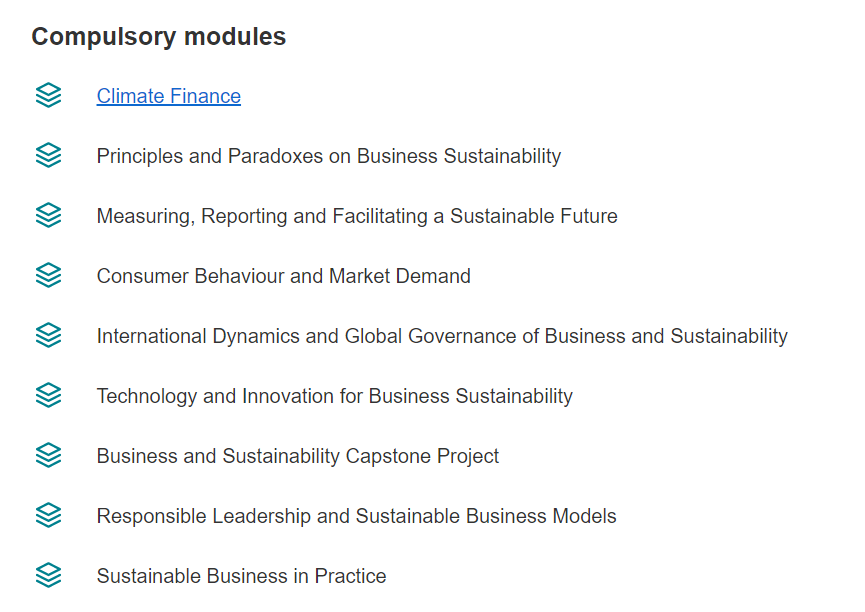This screenshot has height=612, width=865.
Task: Click Consumer Behaviour and Market Demand text
Action: (283, 276)
